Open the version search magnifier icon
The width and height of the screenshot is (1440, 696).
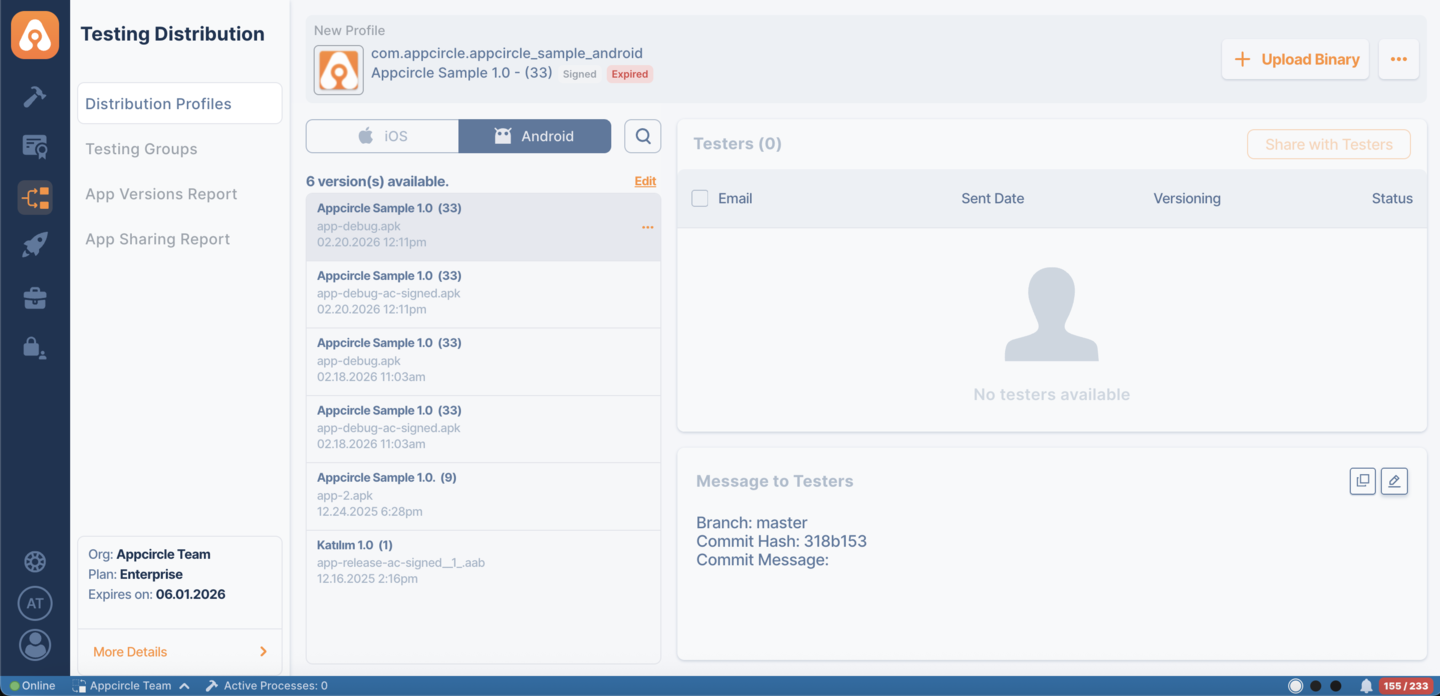(642, 136)
